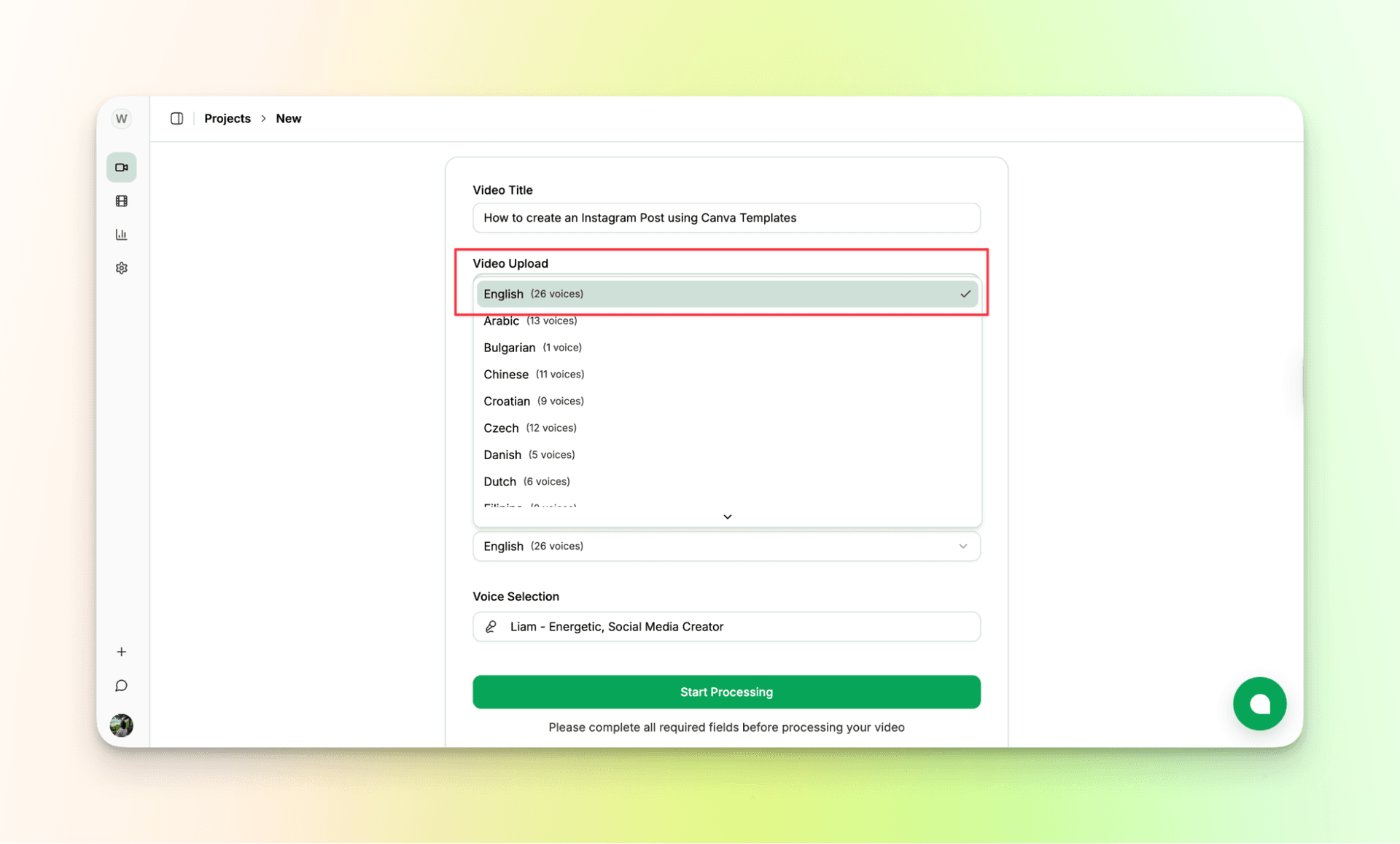Click the W workspace logo

click(x=121, y=118)
